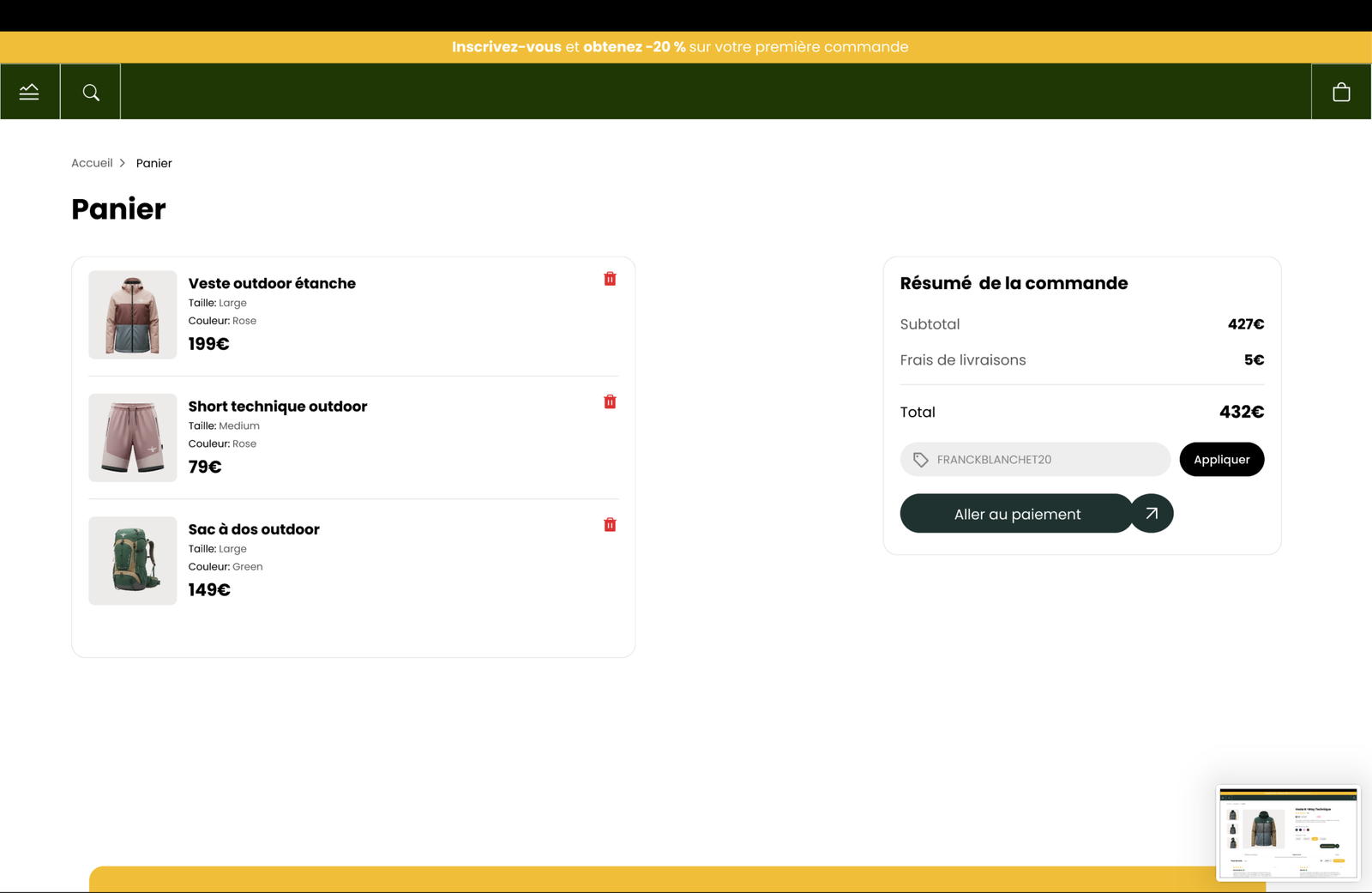Open the shopping bag icon
Image resolution: width=1372 pixels, height=893 pixels.
point(1341,92)
